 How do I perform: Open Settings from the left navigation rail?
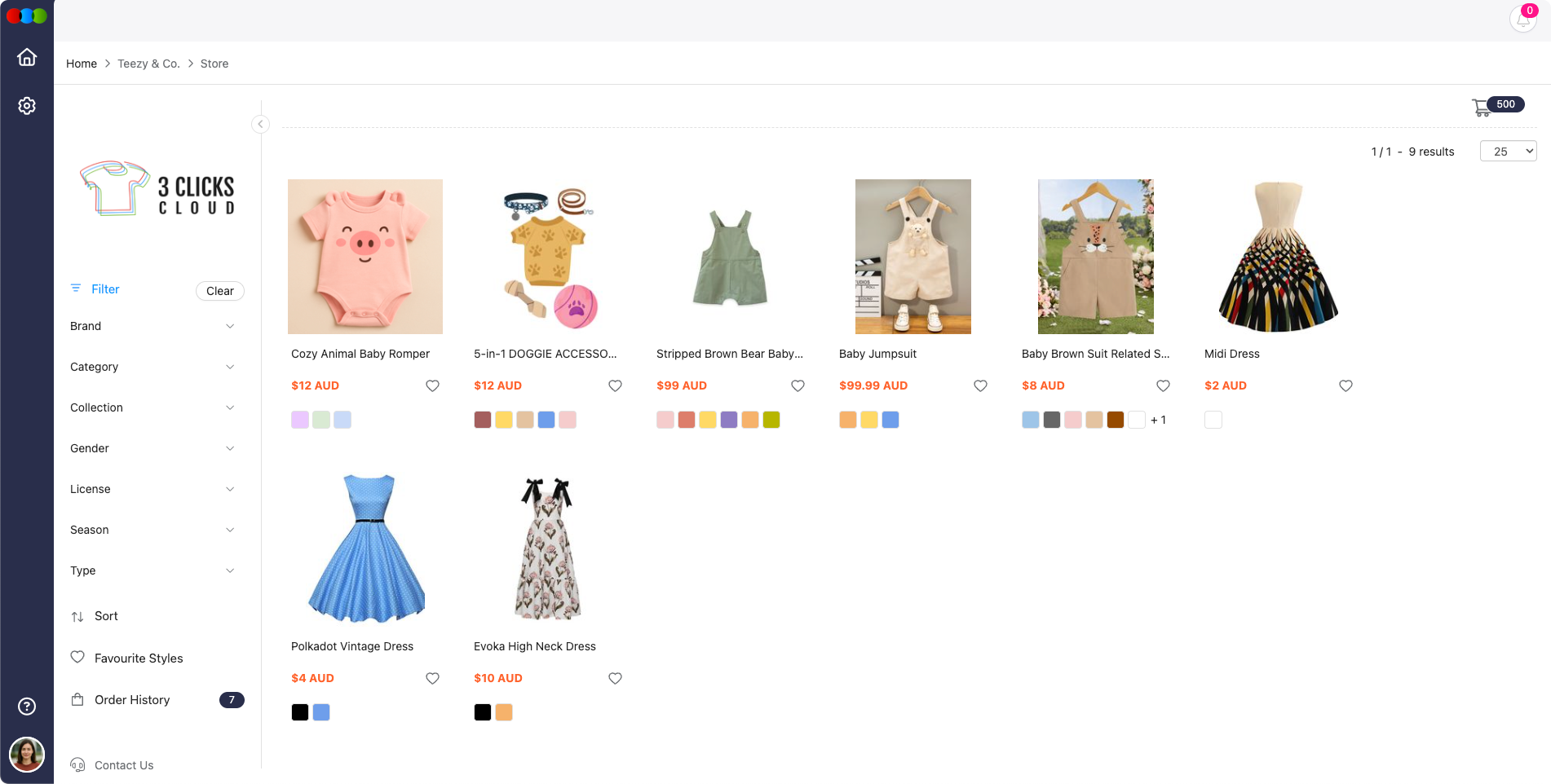[x=27, y=106]
